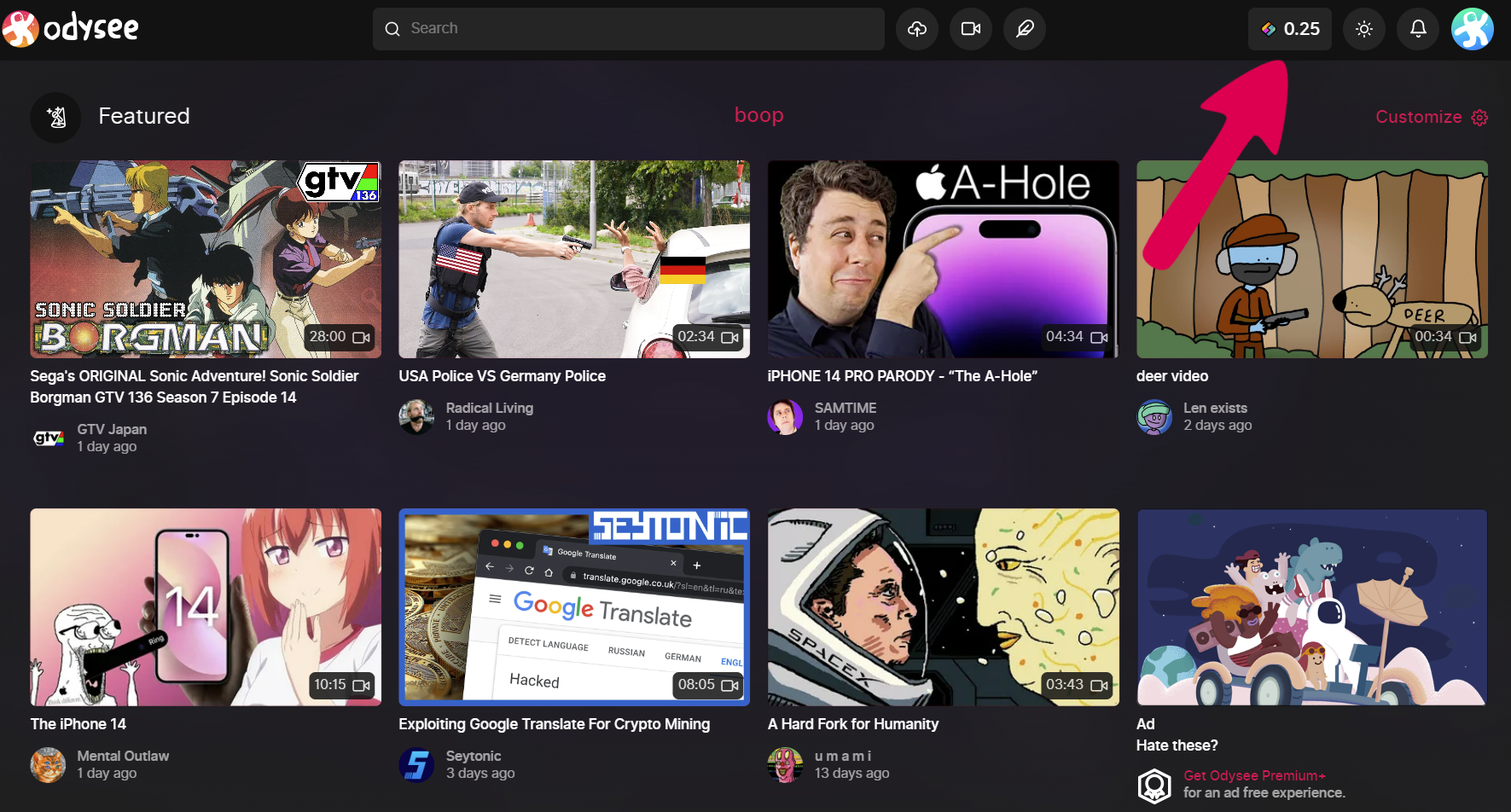Click the u m a m i channel avatar
The image size is (1511, 812).
click(x=785, y=764)
